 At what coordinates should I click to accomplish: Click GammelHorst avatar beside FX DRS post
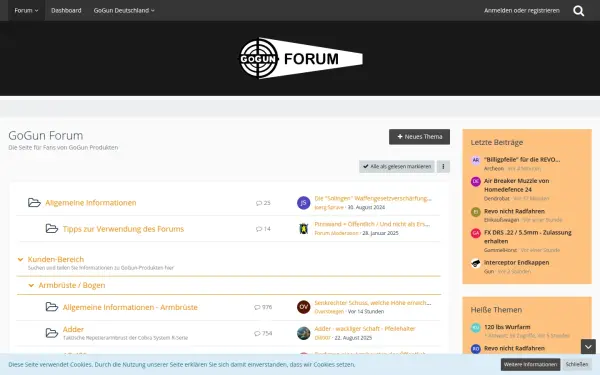point(476,233)
